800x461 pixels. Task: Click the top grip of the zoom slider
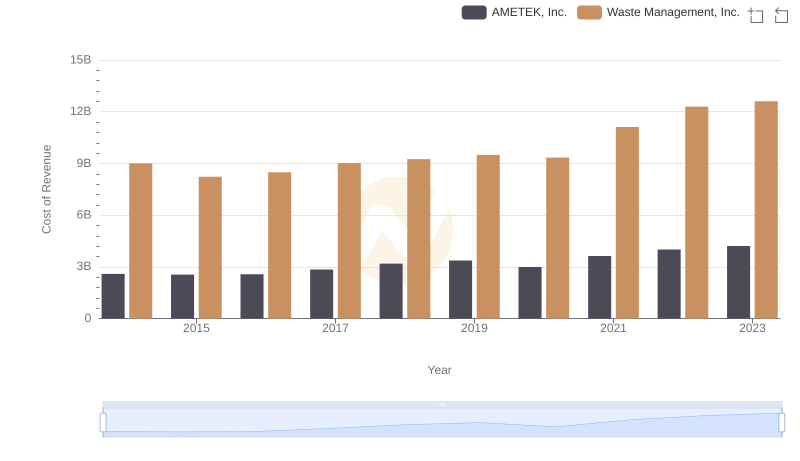(x=442, y=404)
